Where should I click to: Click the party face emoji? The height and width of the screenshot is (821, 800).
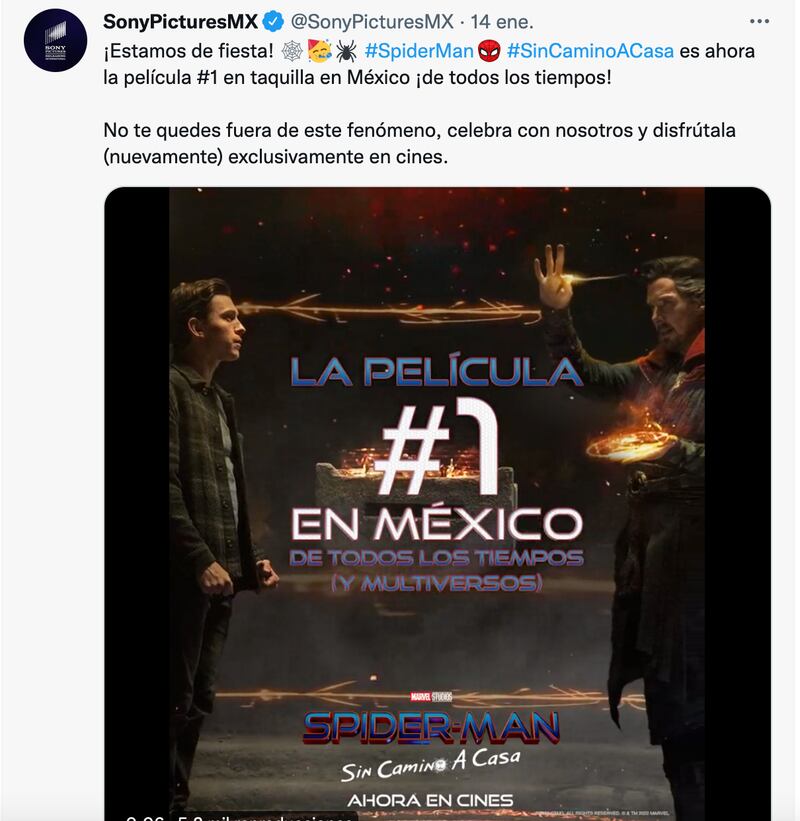(319, 51)
